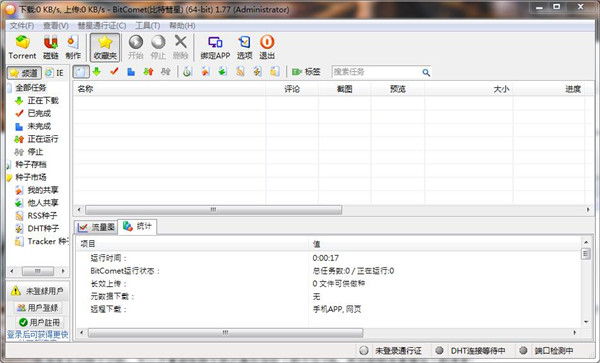Click the Tracker torrent filter icon in filter bar

pyautogui.click(x=274, y=72)
